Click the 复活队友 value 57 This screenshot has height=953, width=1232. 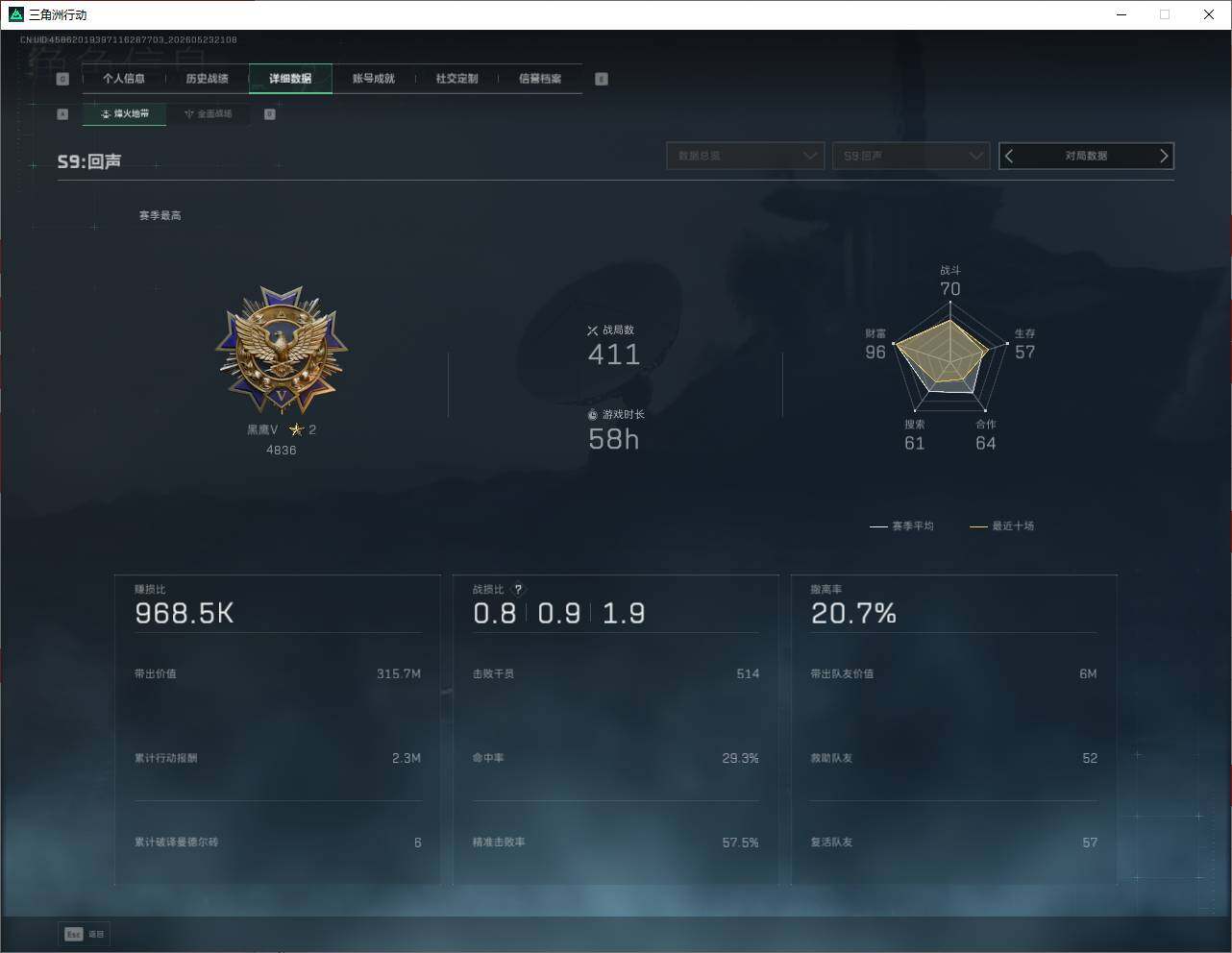(x=1090, y=843)
